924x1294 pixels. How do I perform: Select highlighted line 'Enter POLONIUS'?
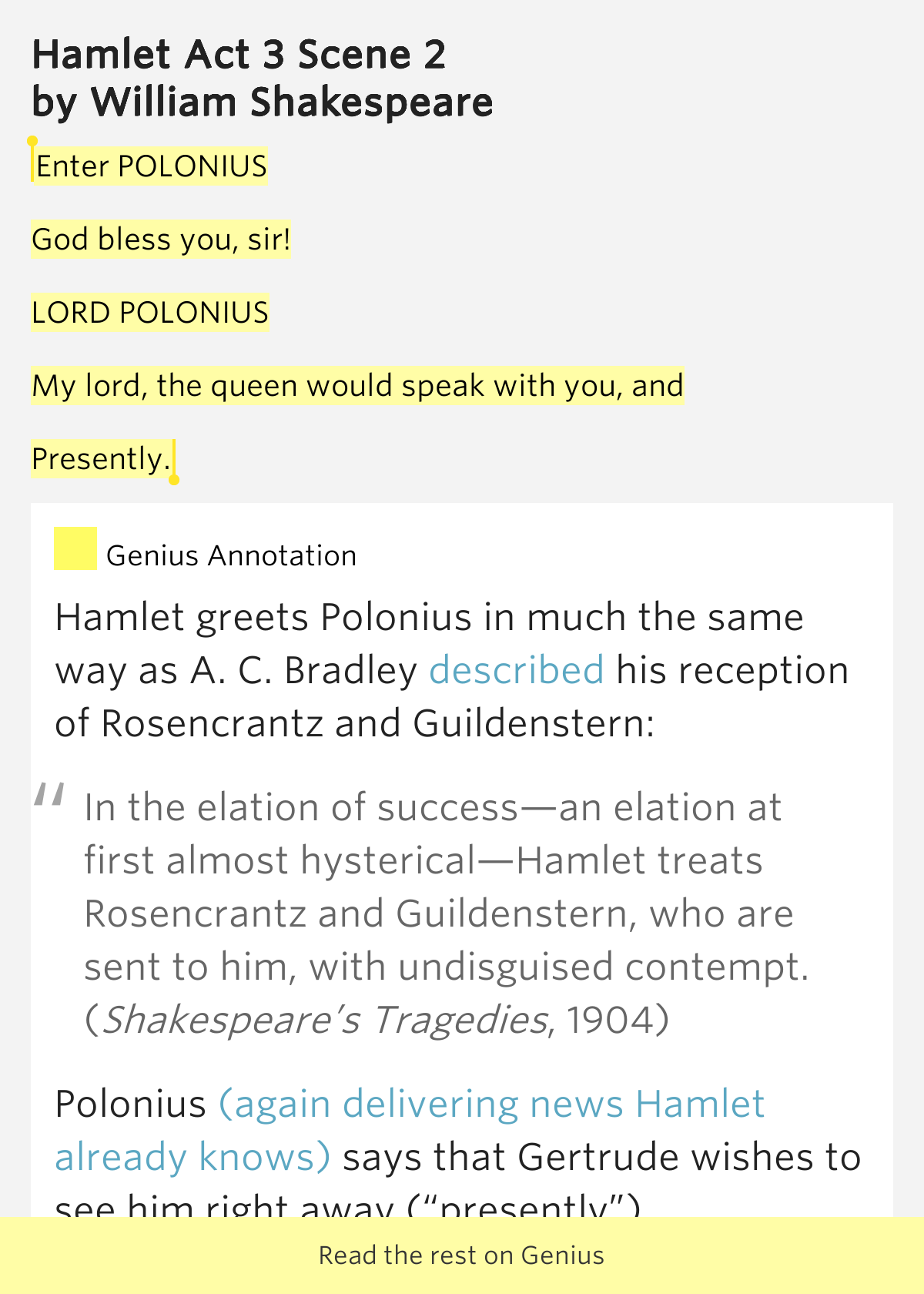tap(149, 166)
